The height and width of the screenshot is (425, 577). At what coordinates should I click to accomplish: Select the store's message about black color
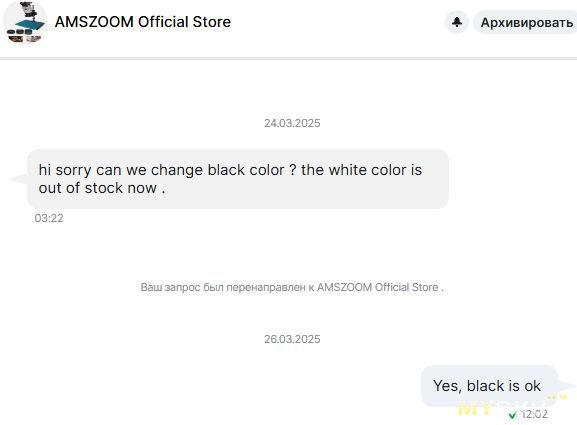click(x=238, y=179)
